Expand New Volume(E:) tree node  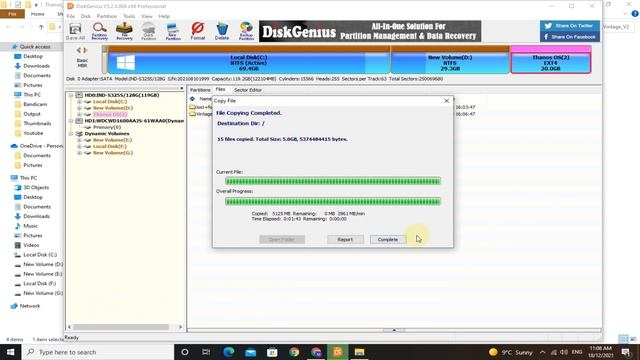coord(79,140)
